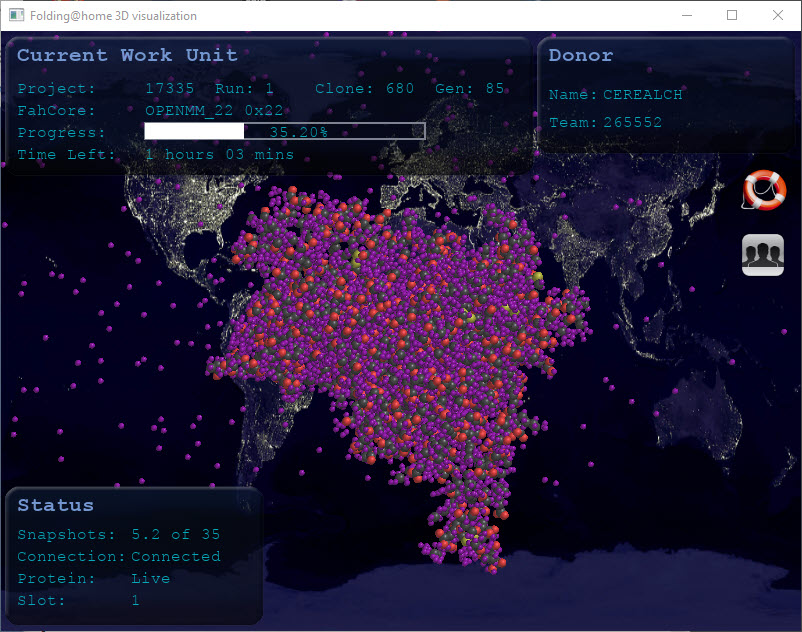The image size is (802, 632).
Task: Minimize the Folding@home 3D visualization window
Action: tap(687, 15)
